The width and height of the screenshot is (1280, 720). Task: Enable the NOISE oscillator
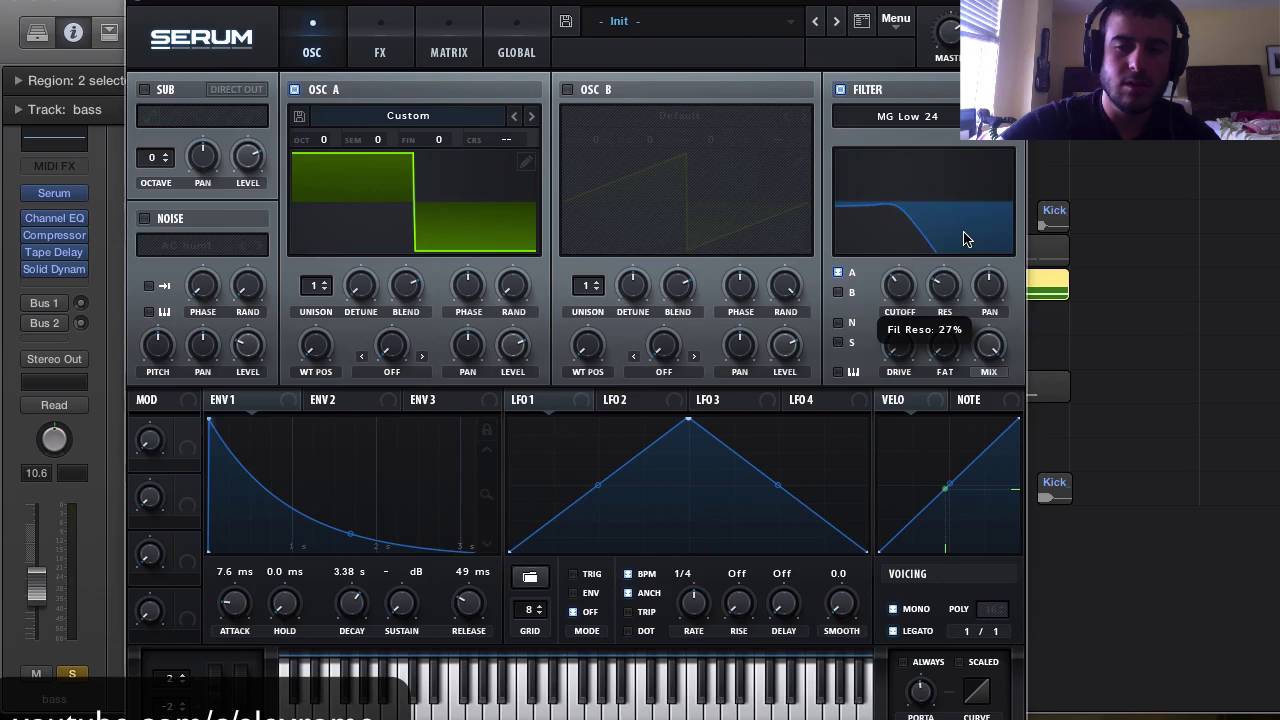144,219
